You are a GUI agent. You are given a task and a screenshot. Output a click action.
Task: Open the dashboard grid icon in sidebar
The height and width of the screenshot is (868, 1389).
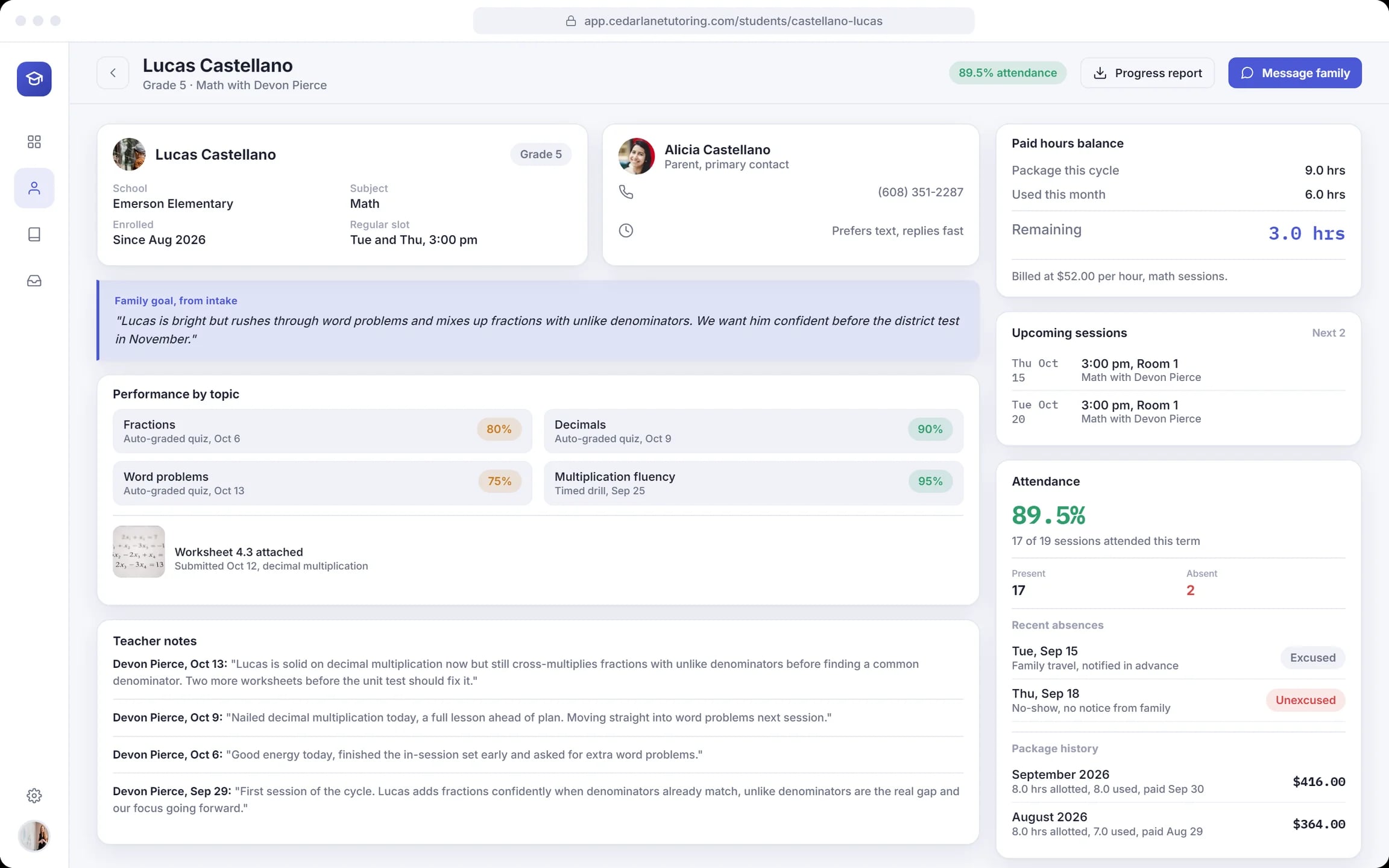point(34,142)
